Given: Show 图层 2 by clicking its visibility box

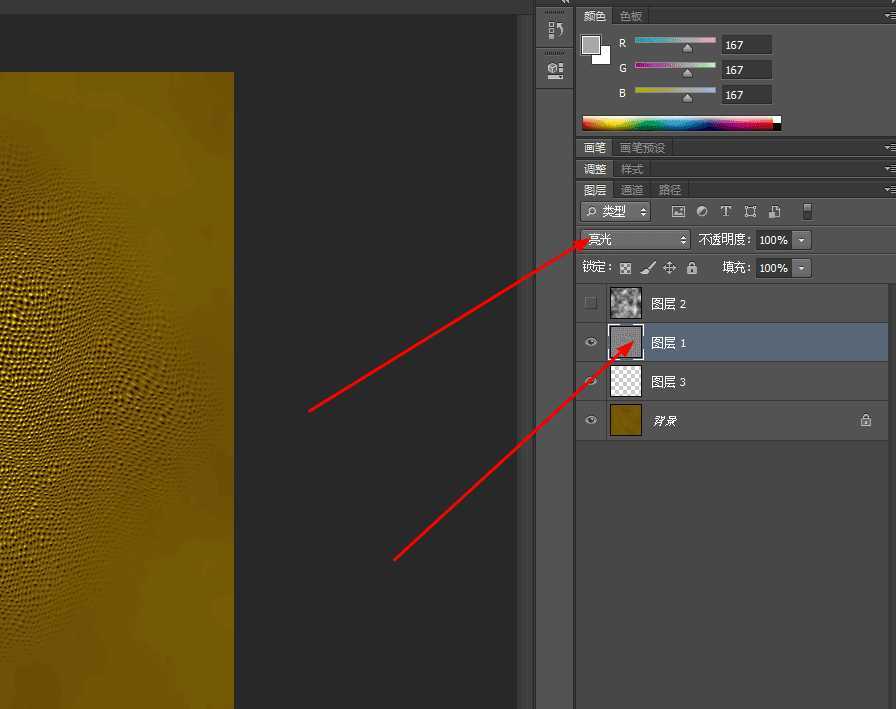Looking at the screenshot, I should point(591,303).
